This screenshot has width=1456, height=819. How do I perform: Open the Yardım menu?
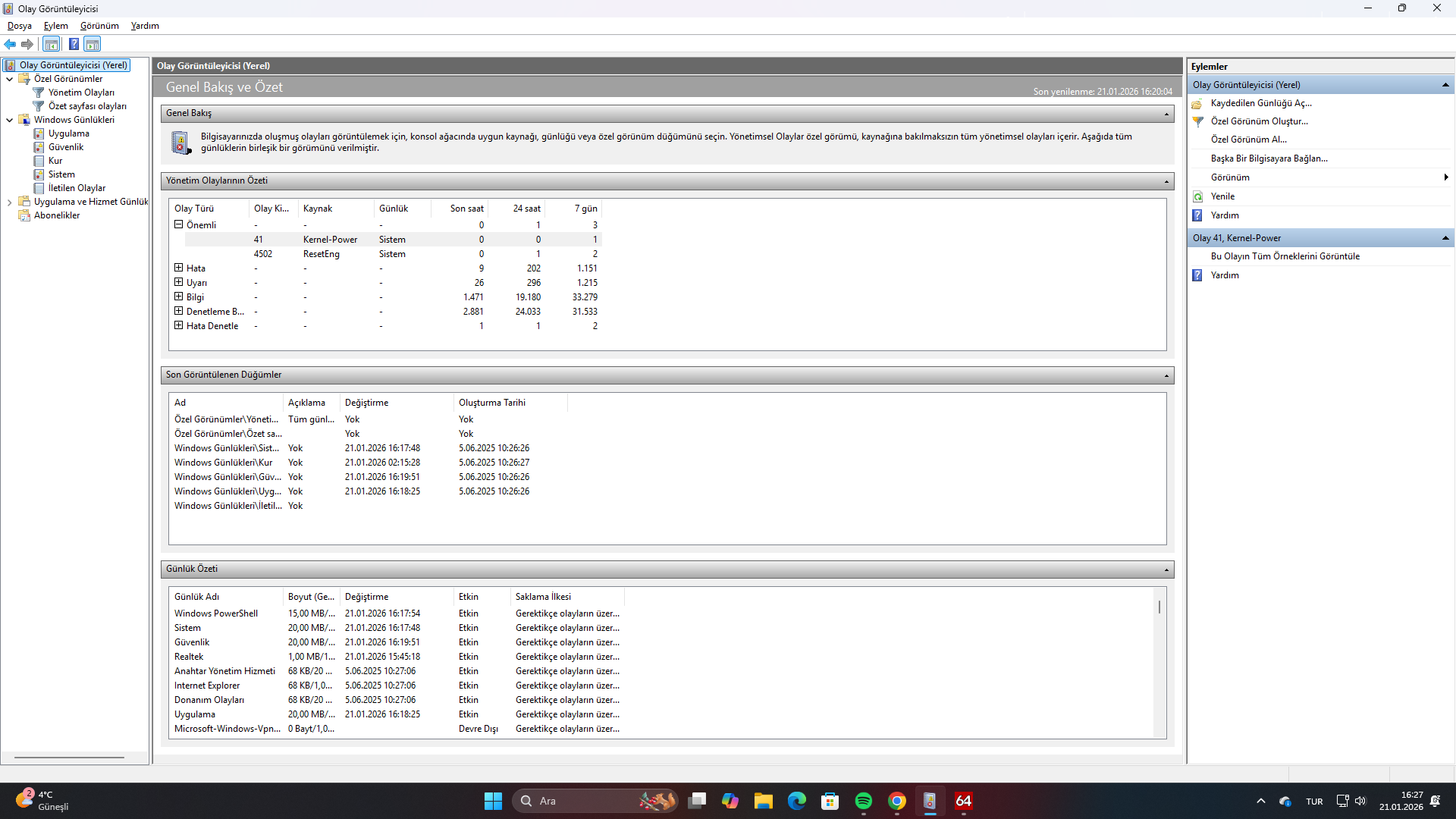(x=145, y=26)
